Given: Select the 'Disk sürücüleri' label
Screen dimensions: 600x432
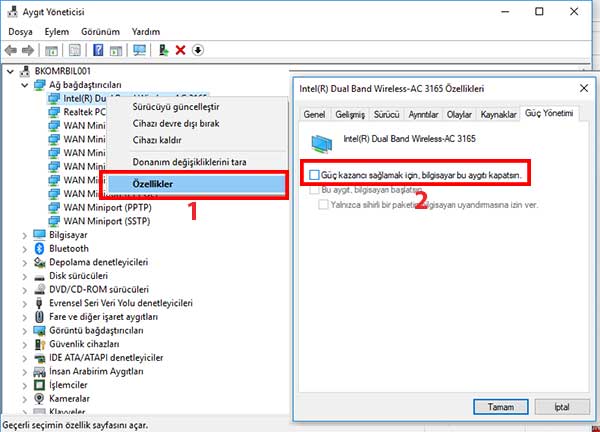Looking at the screenshot, I should pos(78,276).
